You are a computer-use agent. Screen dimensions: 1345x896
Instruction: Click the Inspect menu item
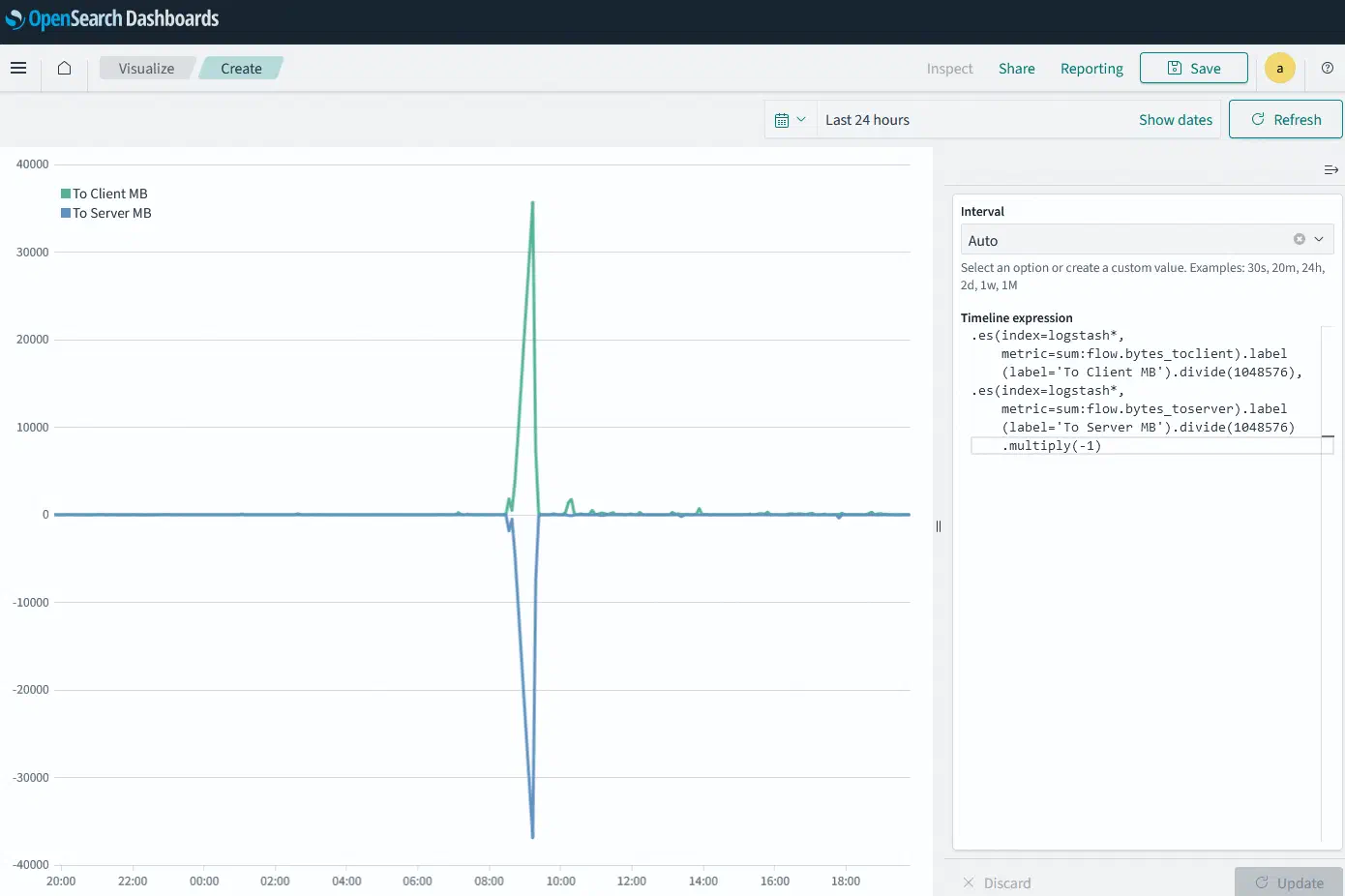tap(949, 69)
